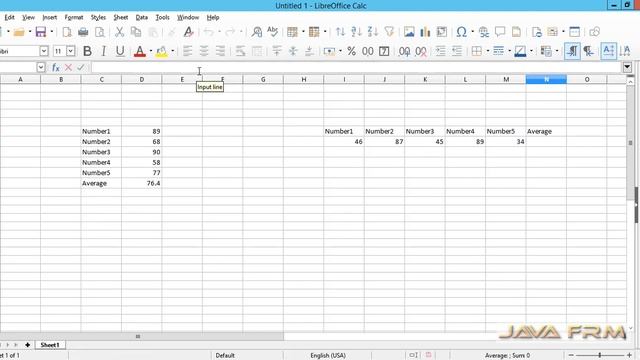Expand the font name dropdown
The image size is (640, 360).
44,51
